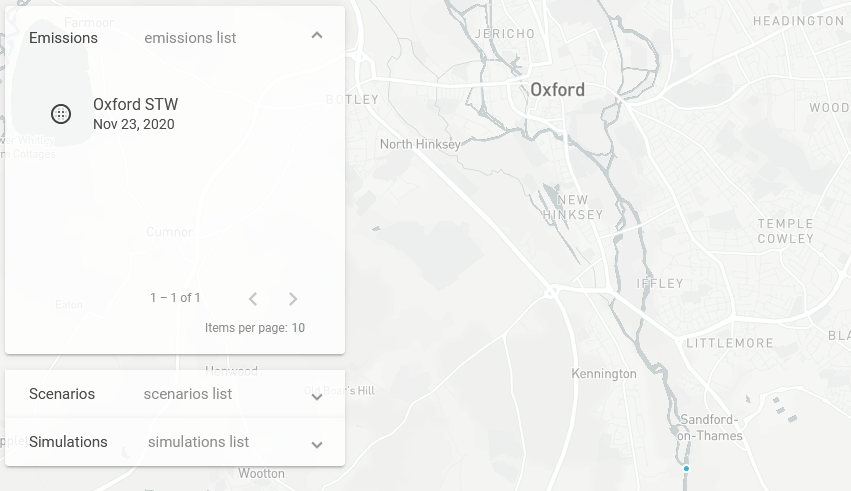This screenshot has width=851, height=491.
Task: Expand the Scenarios panel chevron
Action: pos(317,397)
